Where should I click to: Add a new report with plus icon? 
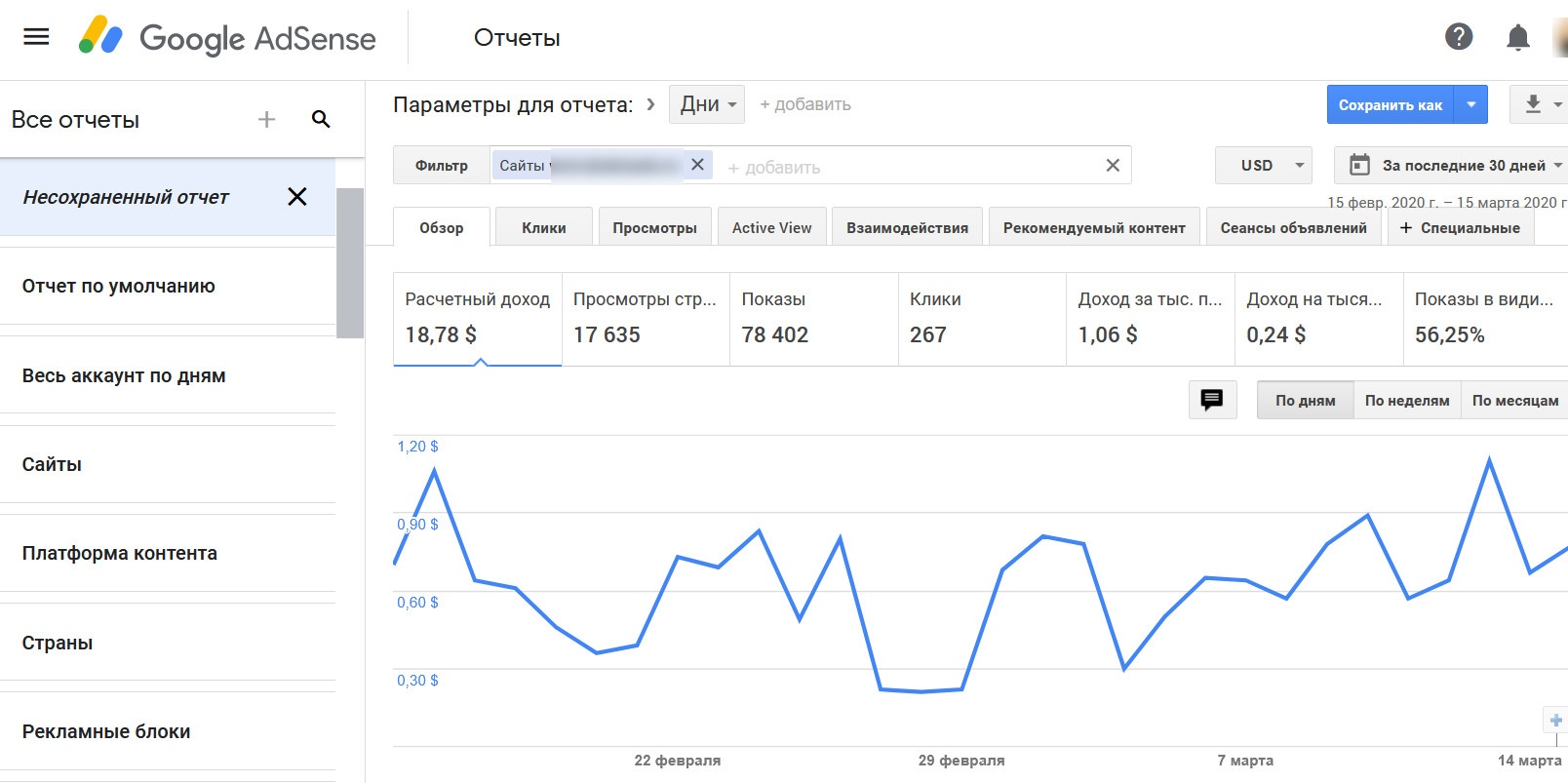pyautogui.click(x=266, y=120)
